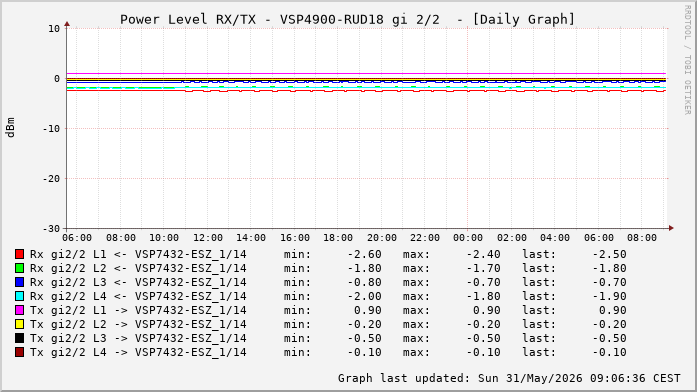Click the black Tx L3 legend swatch

tap(19, 338)
